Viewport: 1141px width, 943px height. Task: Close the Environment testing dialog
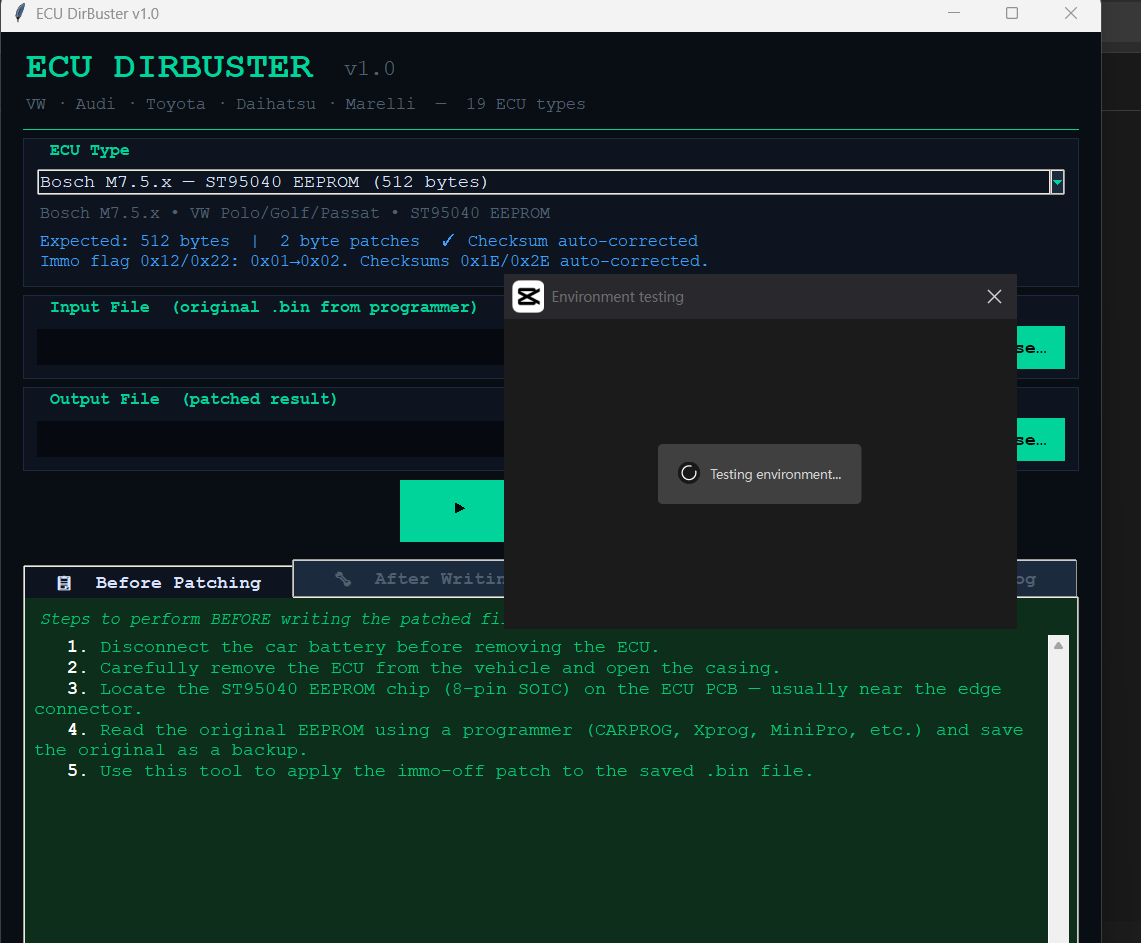[994, 296]
